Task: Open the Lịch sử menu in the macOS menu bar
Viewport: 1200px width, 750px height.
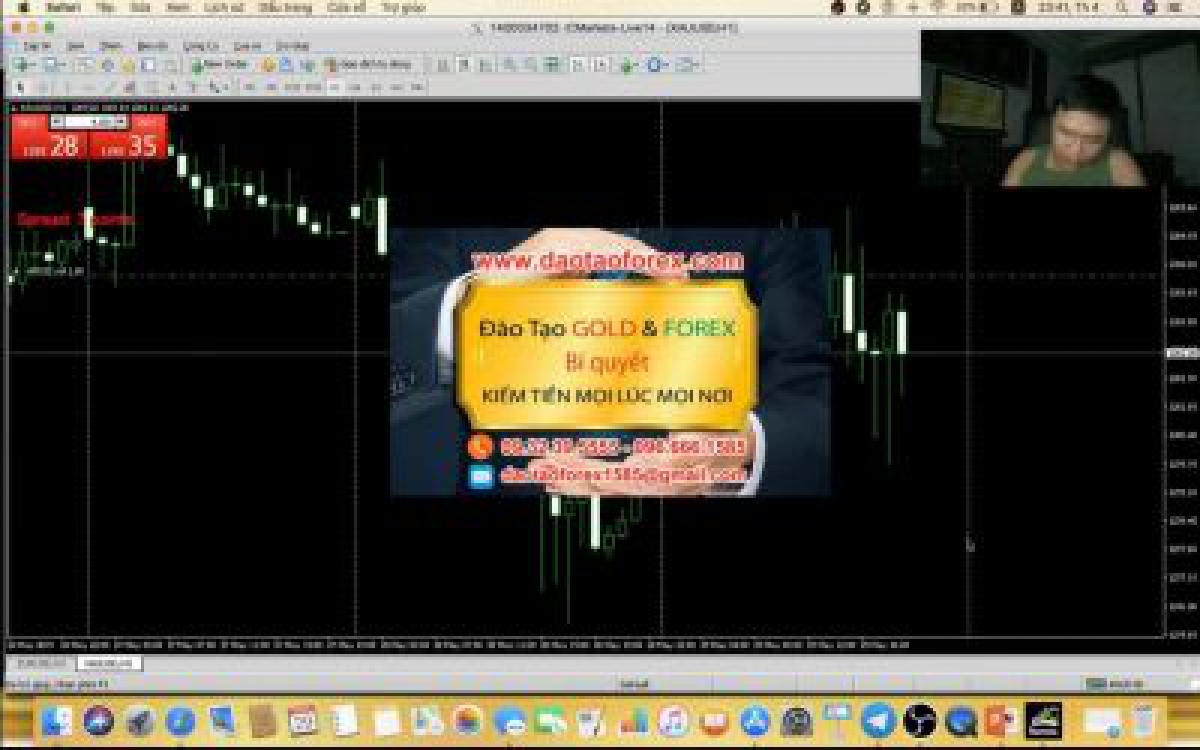Action: coord(223,7)
